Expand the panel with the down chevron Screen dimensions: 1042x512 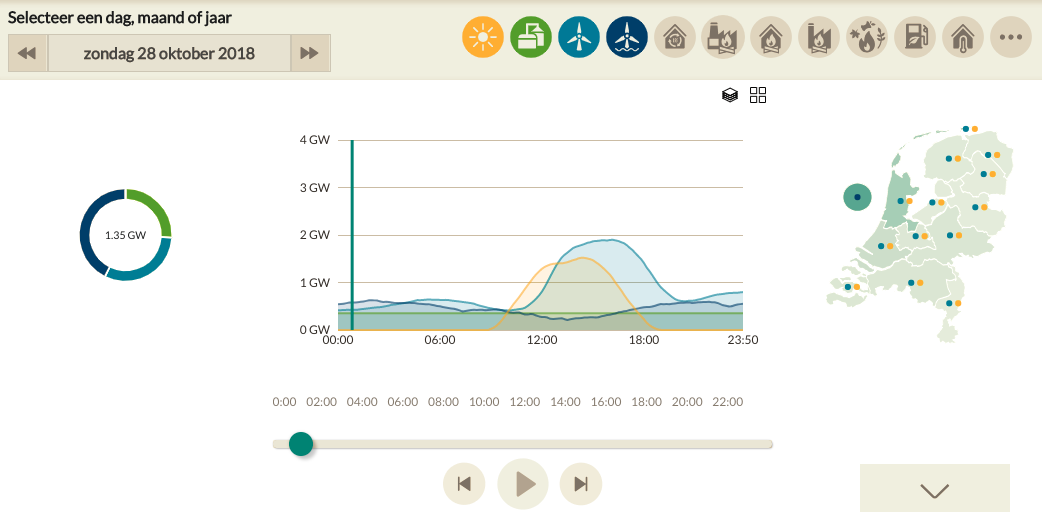934,490
